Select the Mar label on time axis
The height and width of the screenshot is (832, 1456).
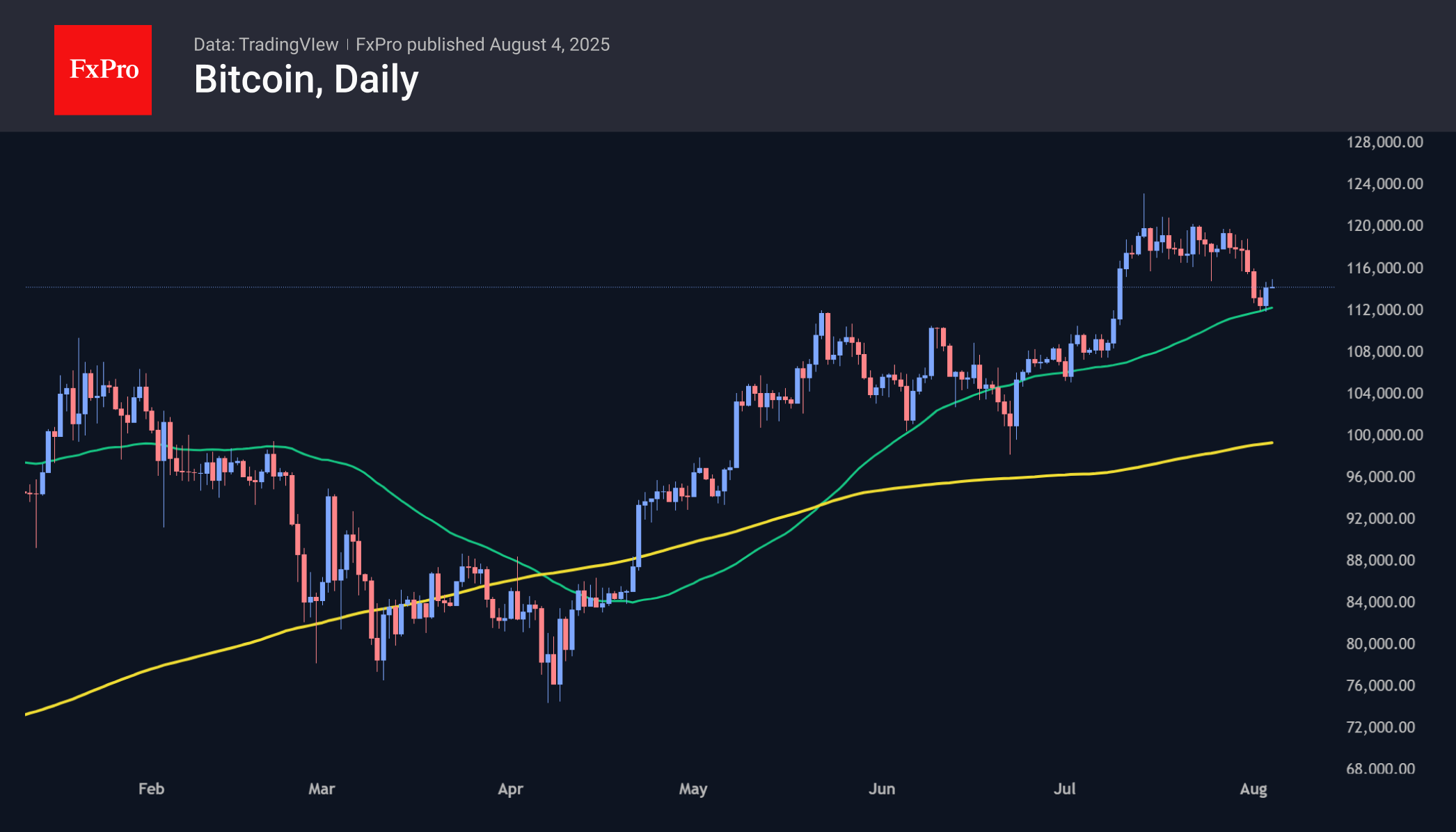point(322,789)
